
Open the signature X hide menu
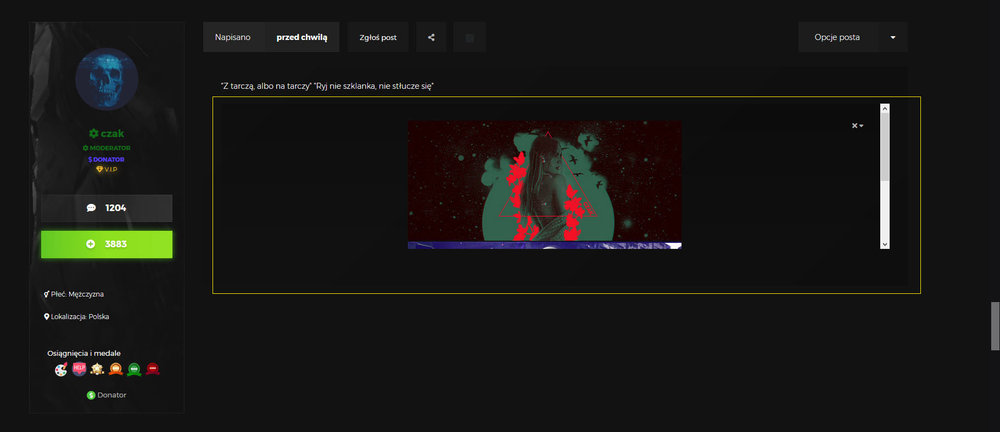[x=858, y=126]
